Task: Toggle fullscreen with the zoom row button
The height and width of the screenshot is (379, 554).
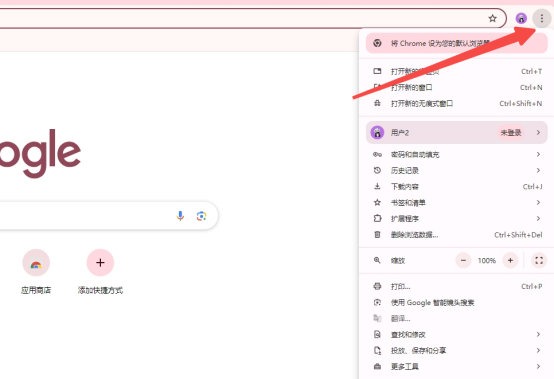Action: [x=539, y=260]
